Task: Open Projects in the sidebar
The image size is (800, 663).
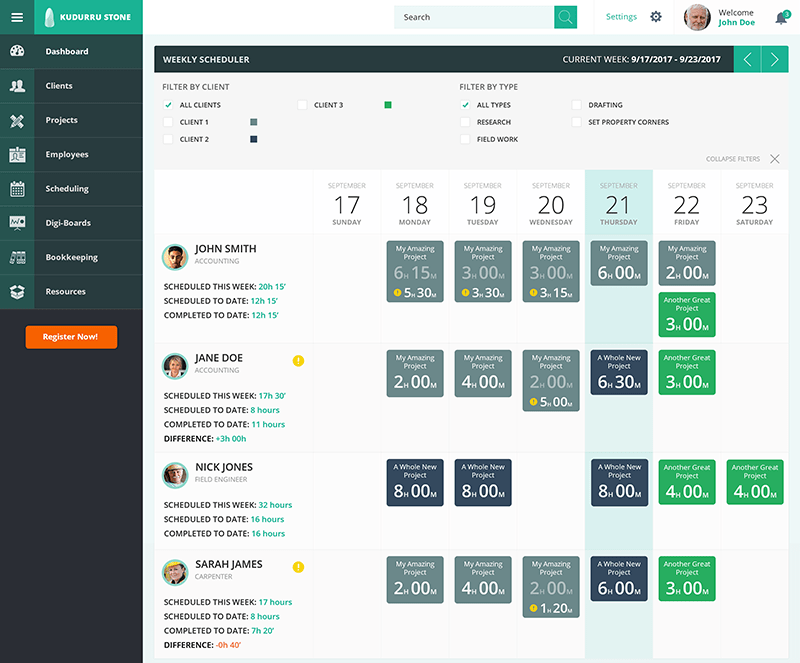Action: pyautogui.click(x=71, y=120)
